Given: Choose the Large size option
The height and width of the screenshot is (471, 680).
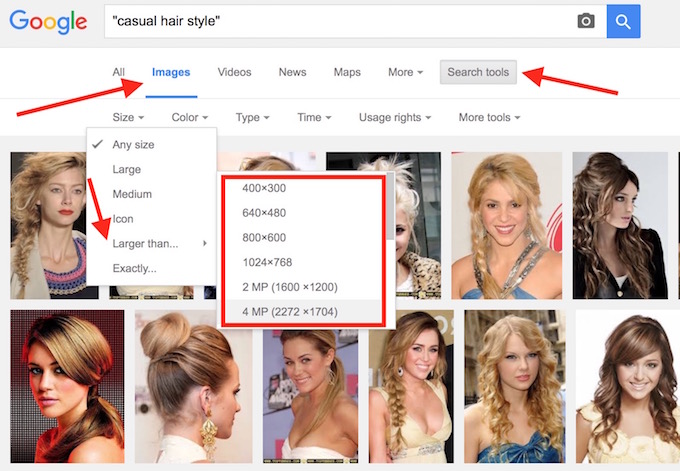Looking at the screenshot, I should pos(127,170).
